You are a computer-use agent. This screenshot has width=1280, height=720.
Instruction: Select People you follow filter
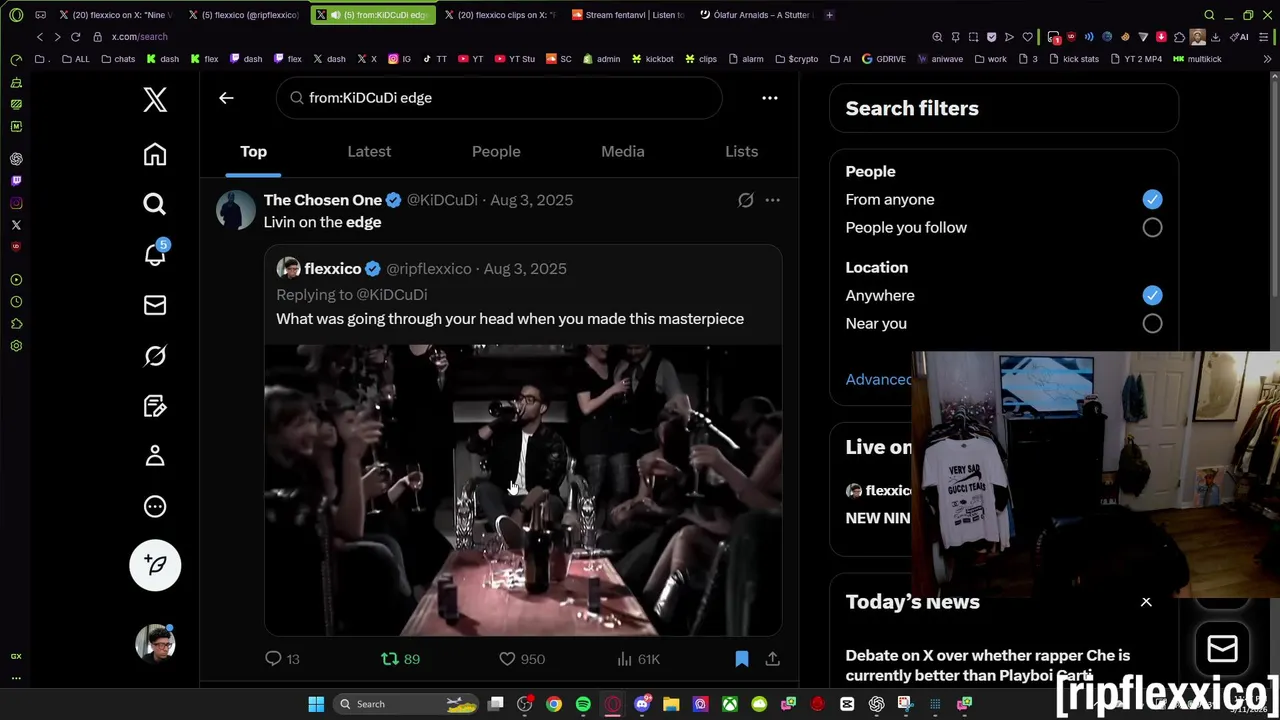click(1152, 227)
